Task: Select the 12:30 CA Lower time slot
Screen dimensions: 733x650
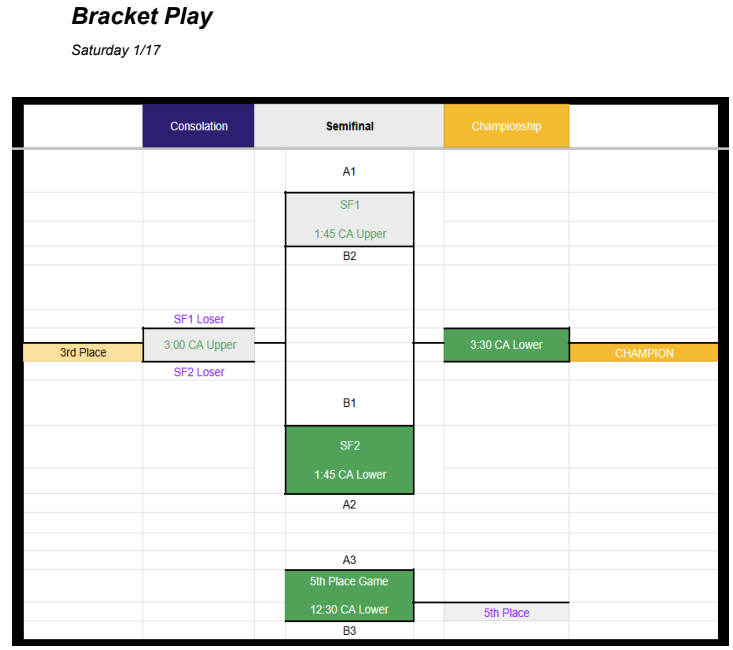Action: tap(349, 609)
